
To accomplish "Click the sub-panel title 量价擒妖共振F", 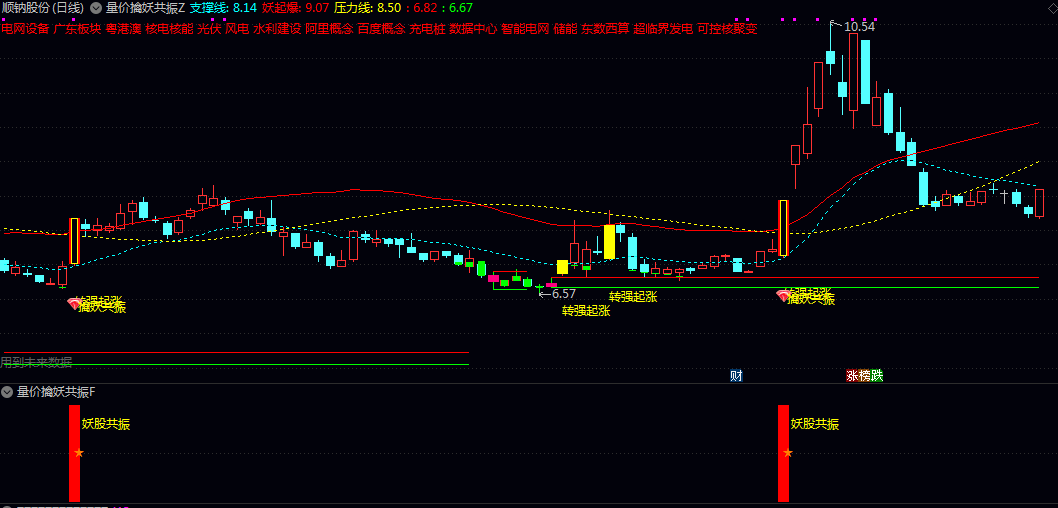I will (x=57, y=391).
